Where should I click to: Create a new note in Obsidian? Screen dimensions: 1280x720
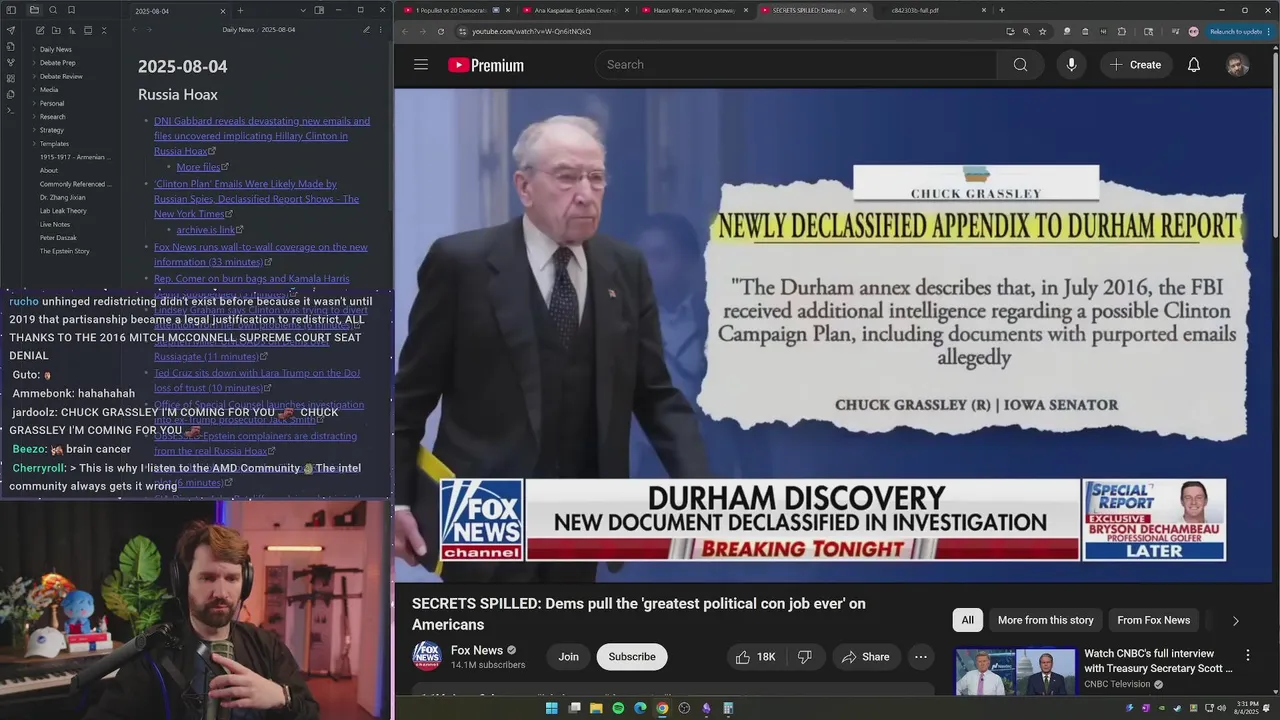pyautogui.click(x=40, y=31)
